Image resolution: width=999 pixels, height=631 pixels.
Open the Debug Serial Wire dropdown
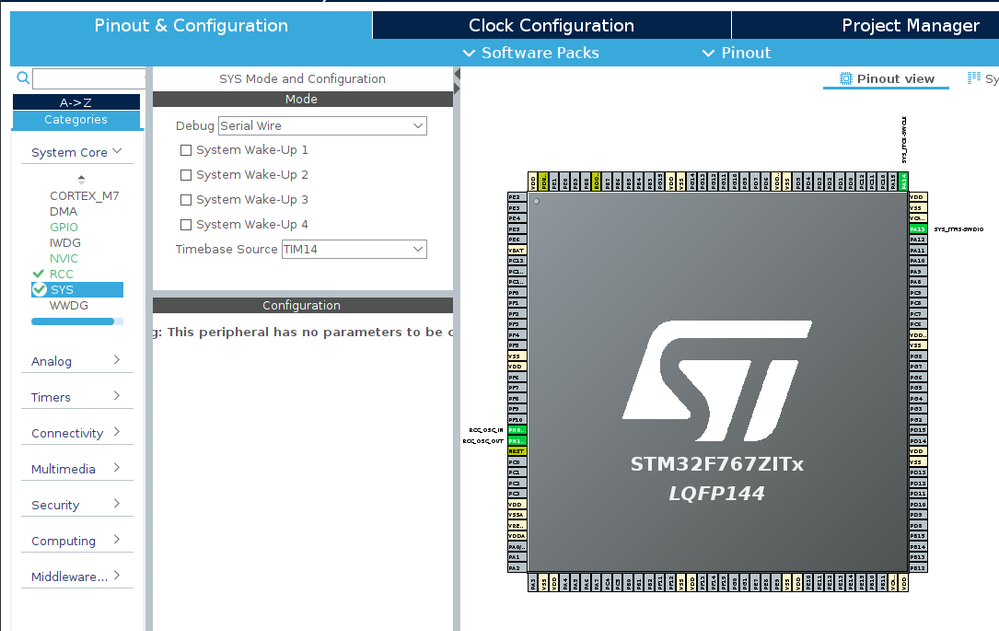pyautogui.click(x=322, y=126)
